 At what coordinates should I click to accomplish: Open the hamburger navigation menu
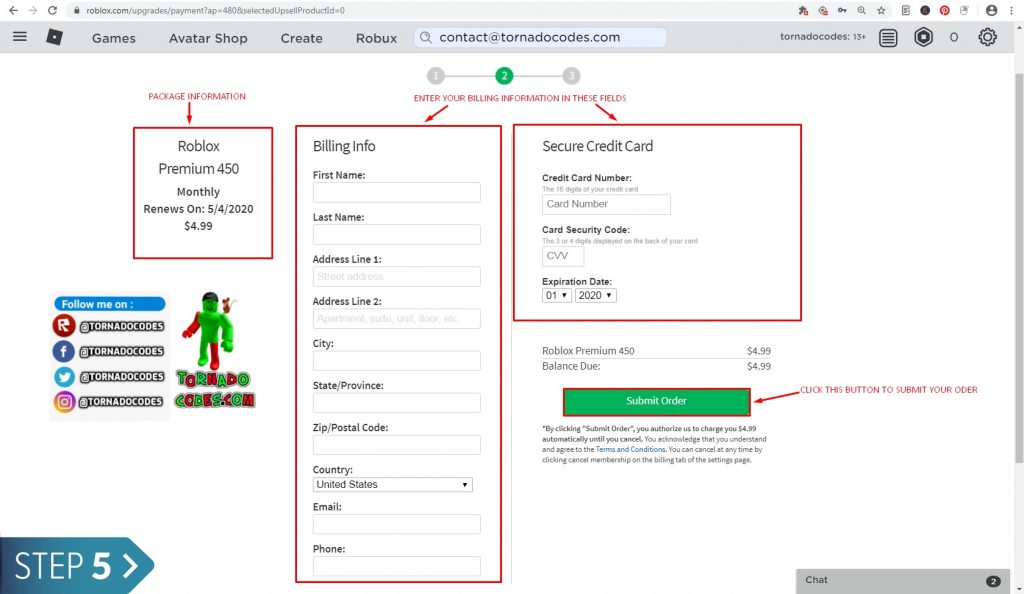[19, 37]
